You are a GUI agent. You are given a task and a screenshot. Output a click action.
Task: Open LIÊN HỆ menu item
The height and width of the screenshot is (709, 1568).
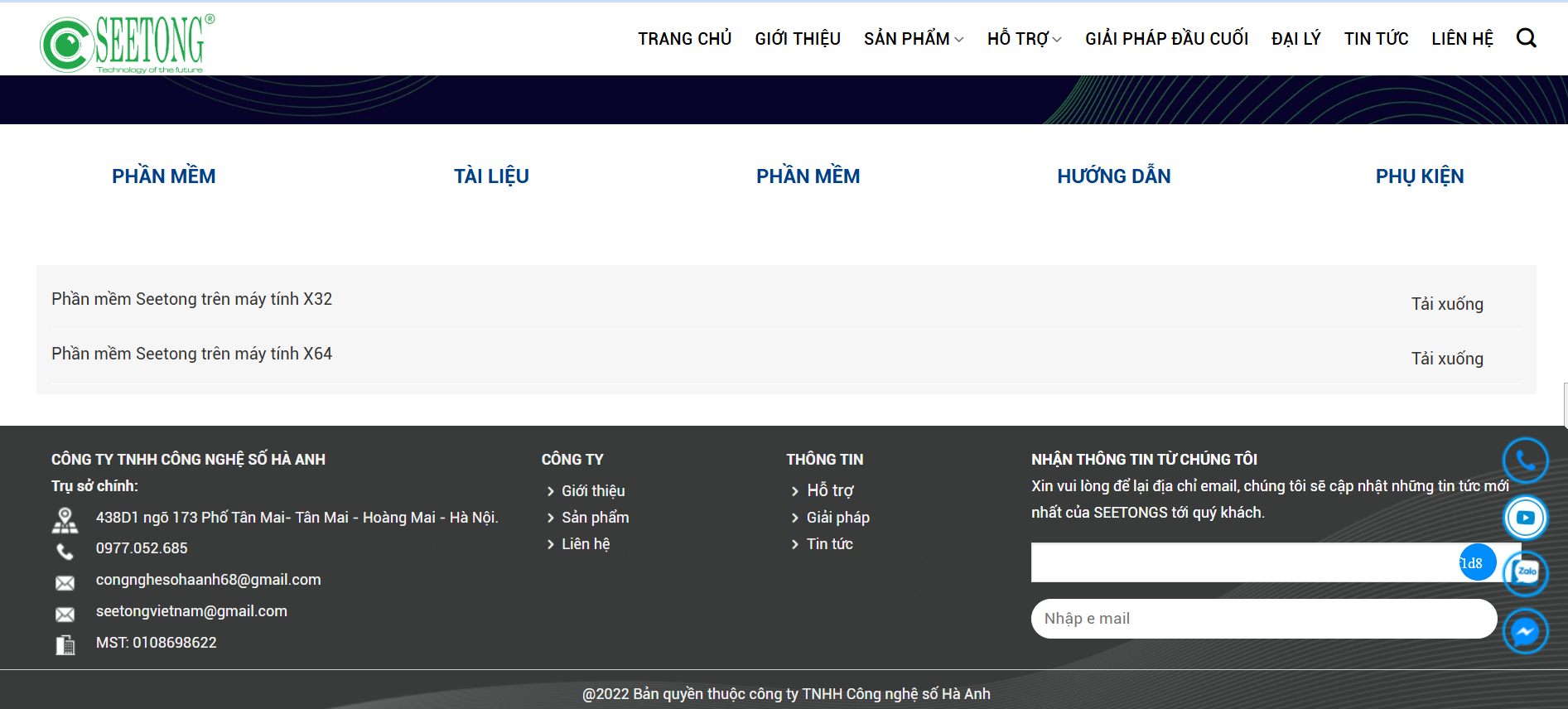click(x=1462, y=39)
